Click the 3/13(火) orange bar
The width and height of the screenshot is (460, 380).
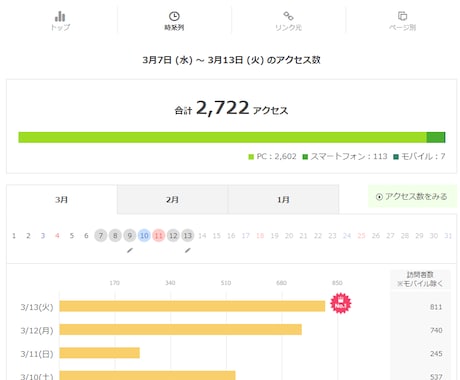tap(192, 306)
